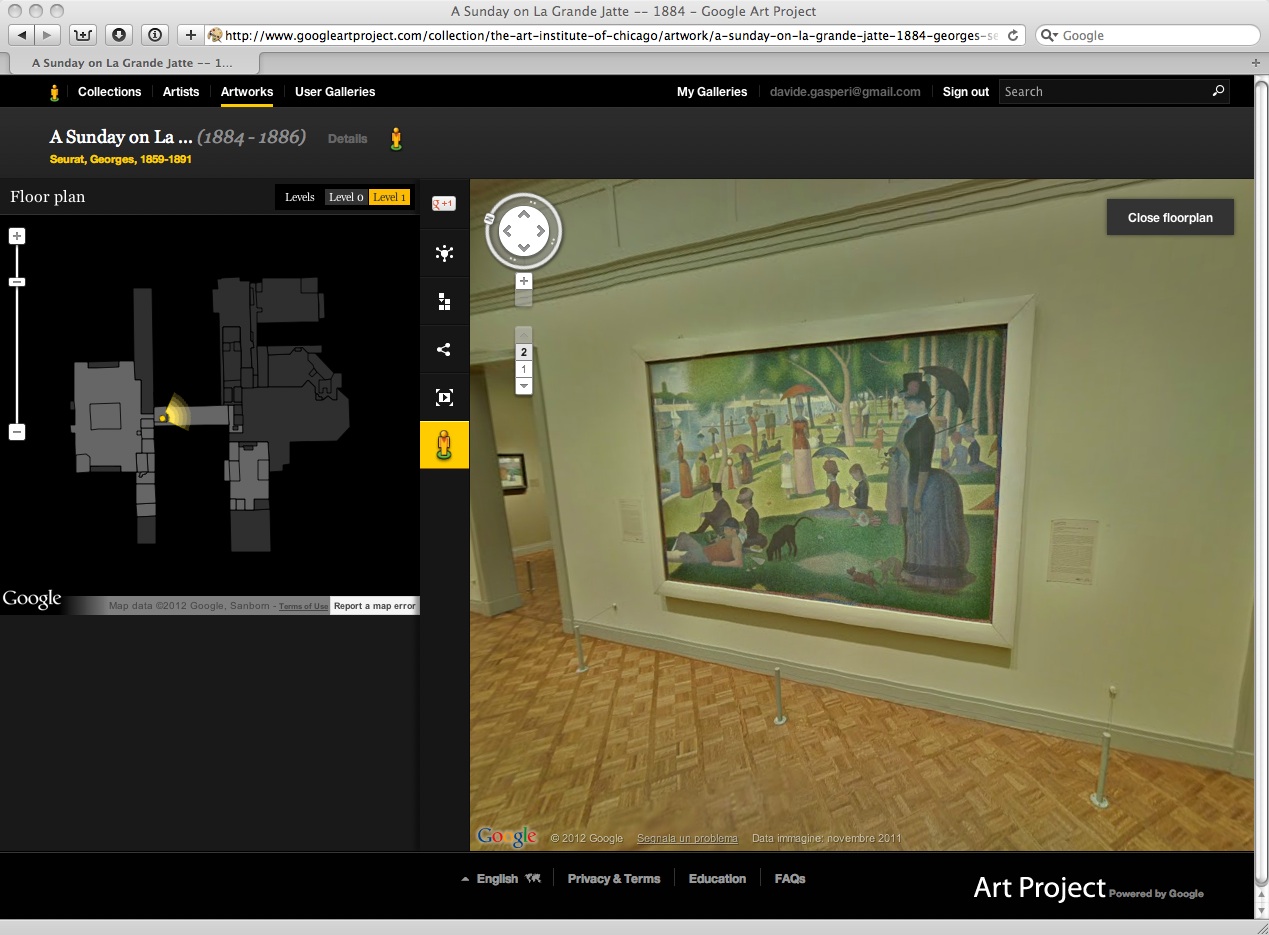Open FAQs footer link
Image resolution: width=1269 pixels, height=935 pixels.
click(790, 879)
